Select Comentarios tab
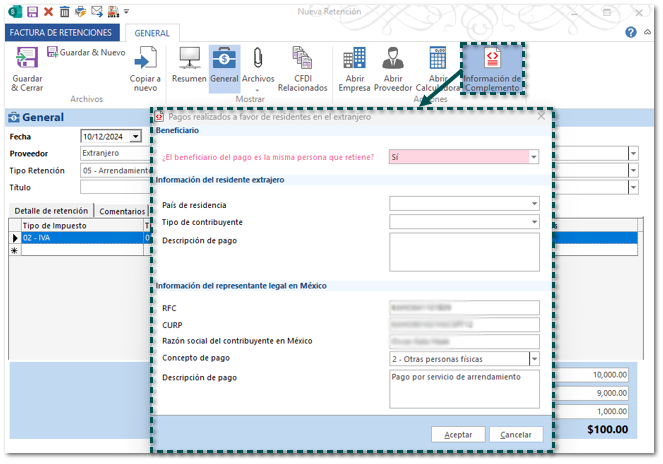 click(122, 211)
